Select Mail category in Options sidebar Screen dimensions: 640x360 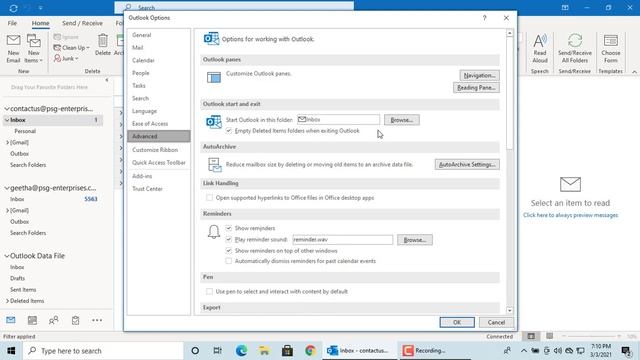click(158, 48)
